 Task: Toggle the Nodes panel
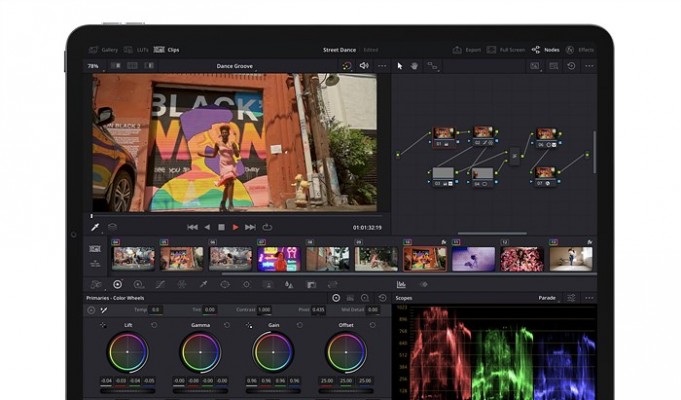coord(545,50)
